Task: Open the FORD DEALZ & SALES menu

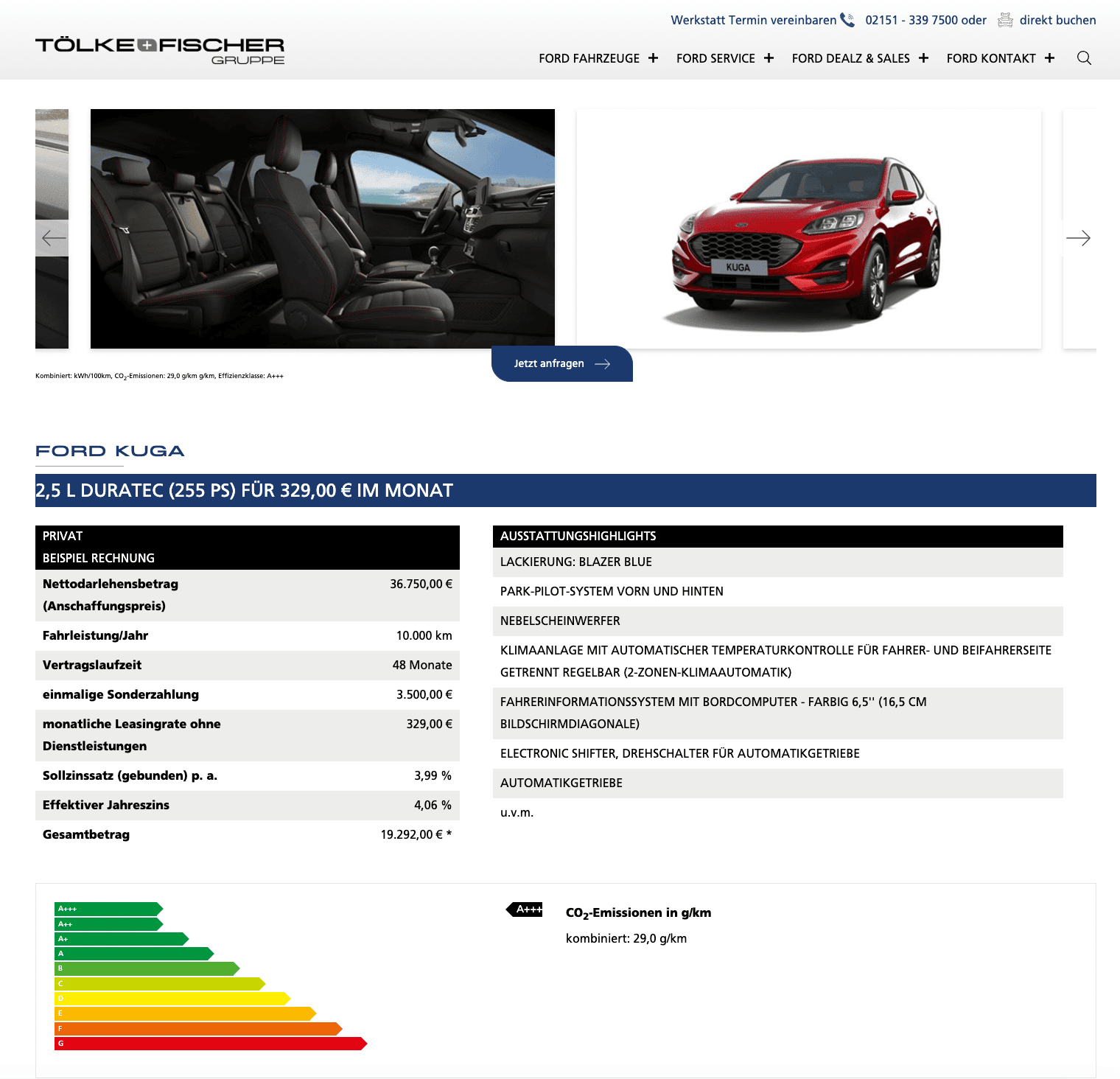Action: [x=850, y=58]
